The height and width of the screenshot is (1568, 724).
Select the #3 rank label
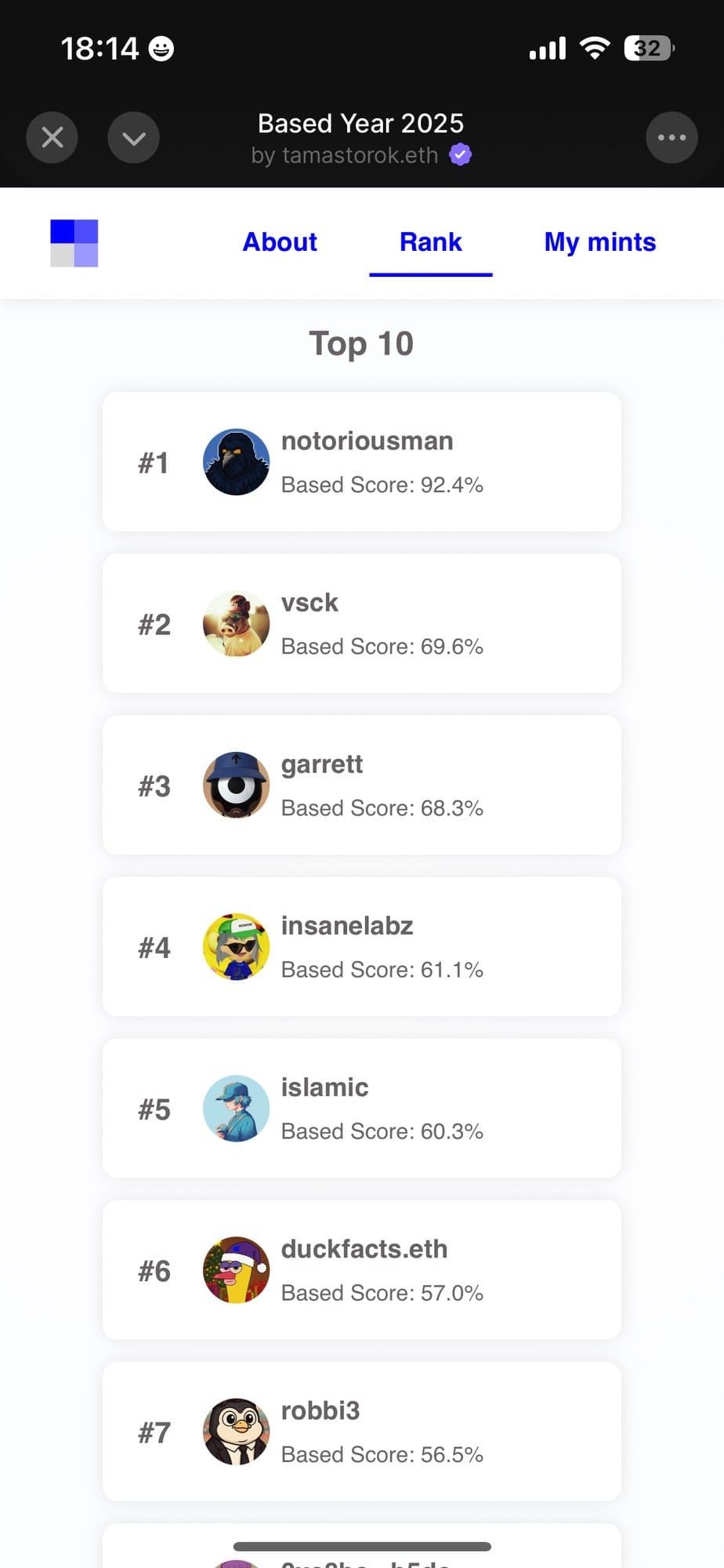(x=154, y=786)
